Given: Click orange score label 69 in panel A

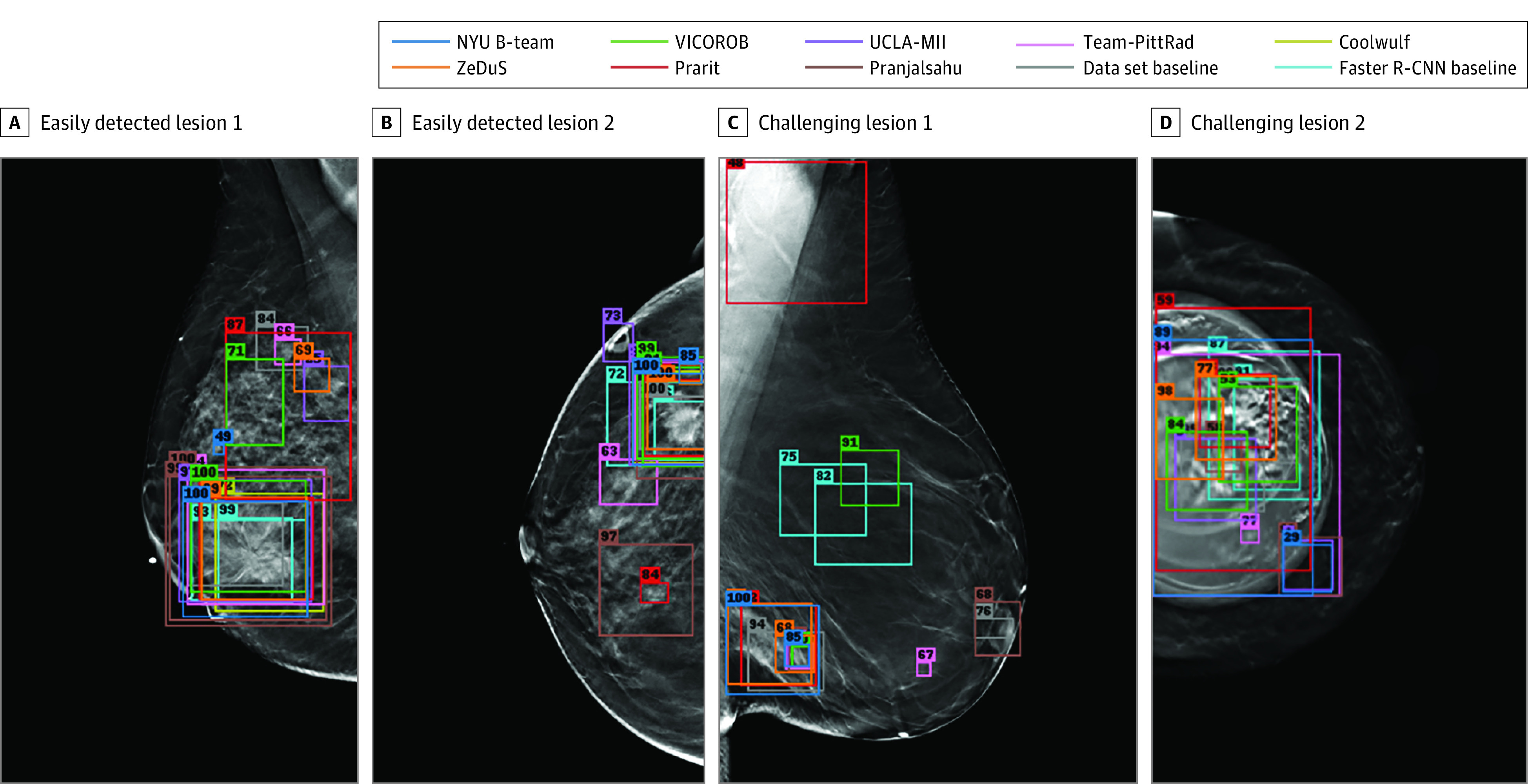Looking at the screenshot, I should point(303,350).
